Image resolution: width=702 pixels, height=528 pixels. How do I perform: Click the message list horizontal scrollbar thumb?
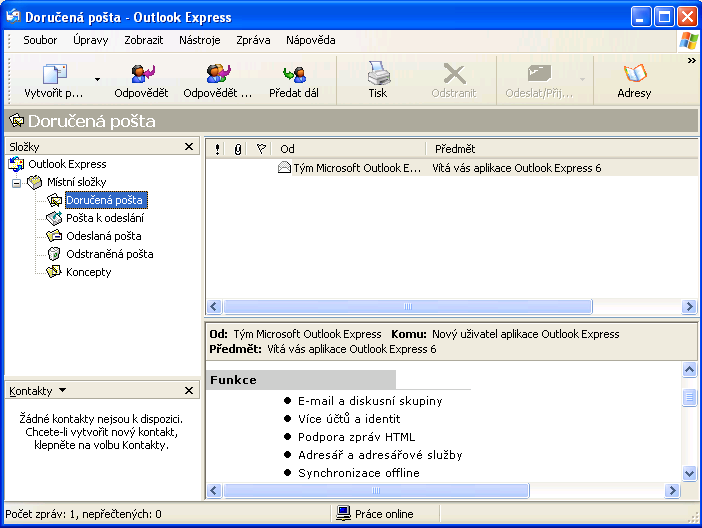pos(408,306)
